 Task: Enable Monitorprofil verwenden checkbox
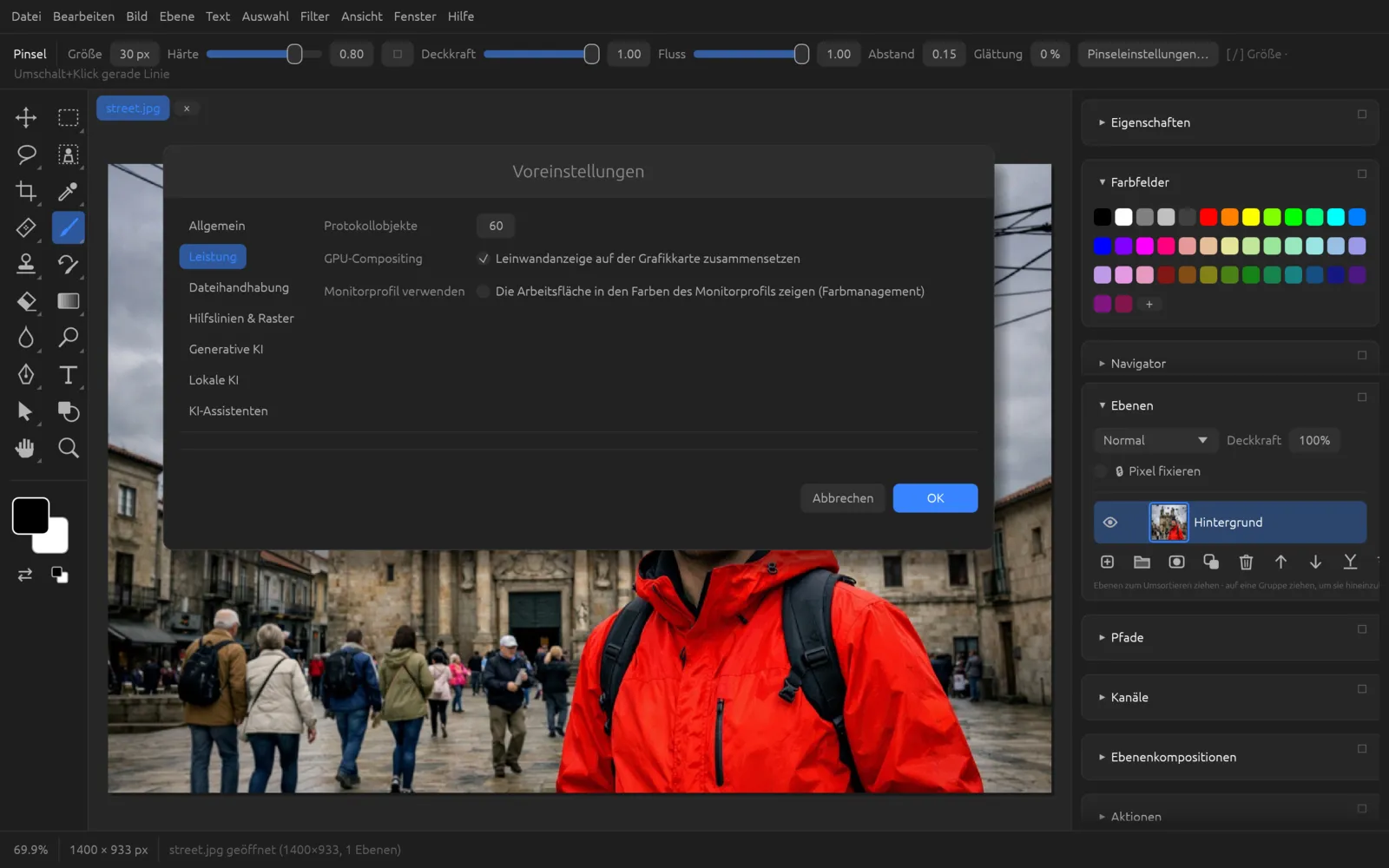tap(484, 292)
